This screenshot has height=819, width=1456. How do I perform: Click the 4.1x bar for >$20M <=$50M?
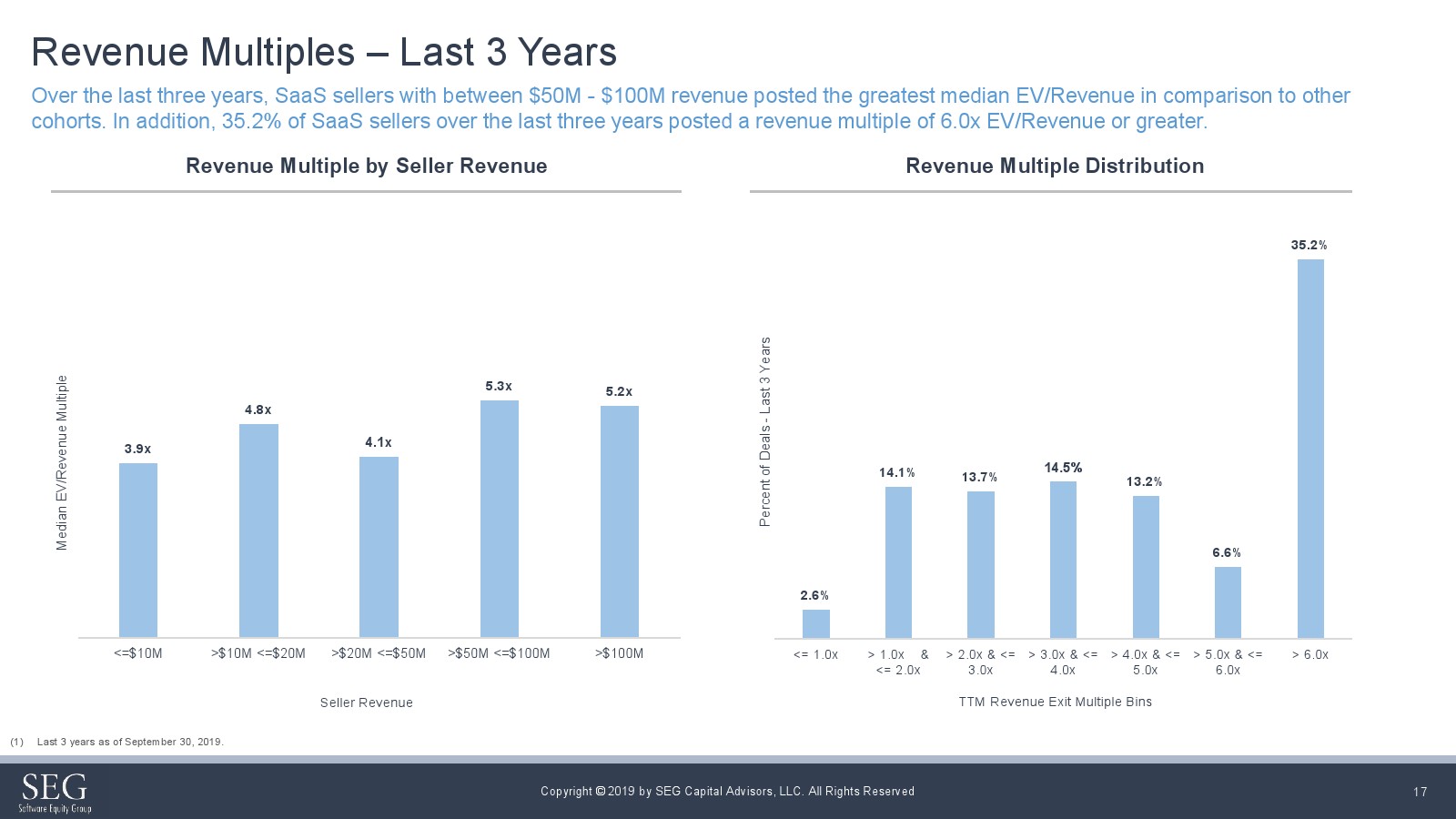379,546
